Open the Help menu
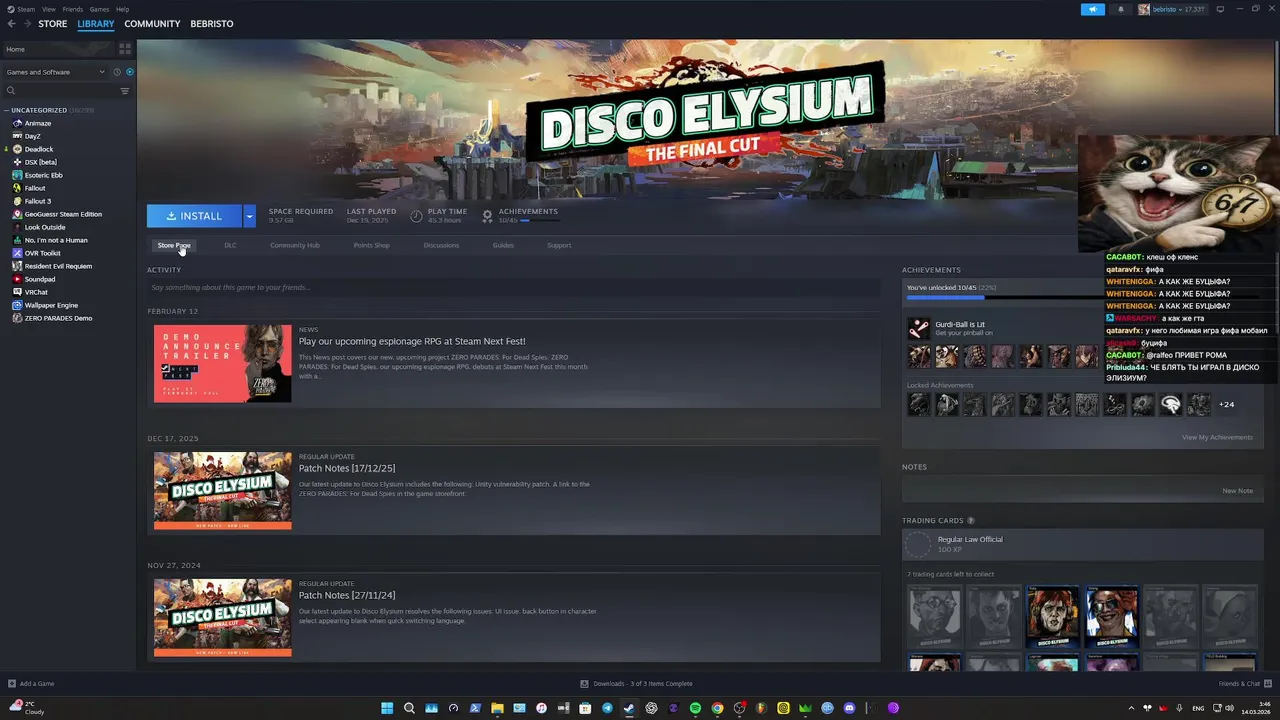Screen dimensions: 1280x720 click(x=122, y=9)
